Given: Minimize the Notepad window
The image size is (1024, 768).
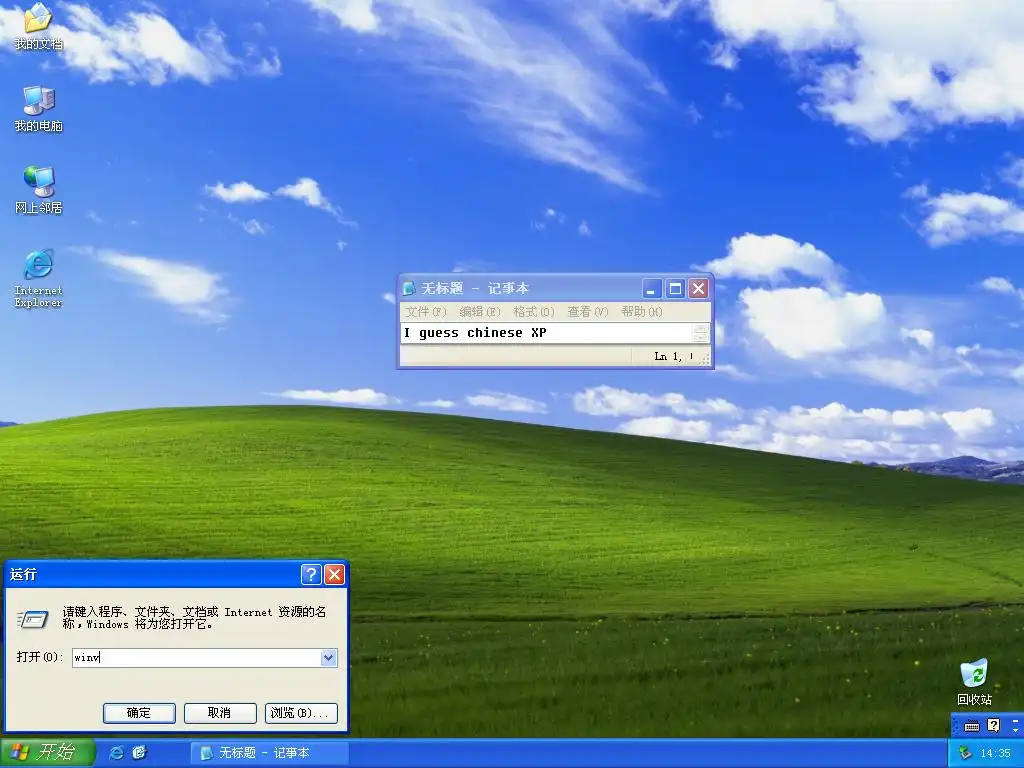Looking at the screenshot, I should (x=652, y=288).
